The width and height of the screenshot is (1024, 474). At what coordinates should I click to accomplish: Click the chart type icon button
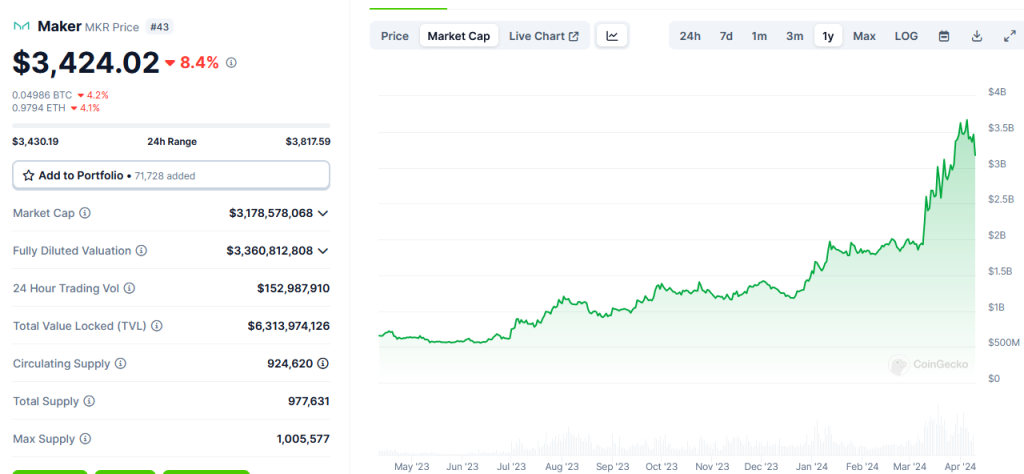(x=612, y=36)
